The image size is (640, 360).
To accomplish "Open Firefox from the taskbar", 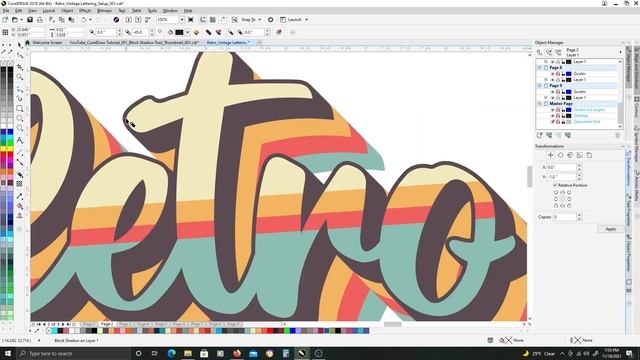I will [x=237, y=353].
